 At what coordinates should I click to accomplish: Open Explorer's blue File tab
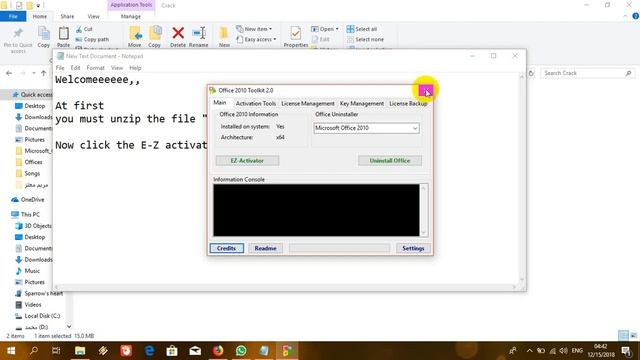[x=13, y=16]
